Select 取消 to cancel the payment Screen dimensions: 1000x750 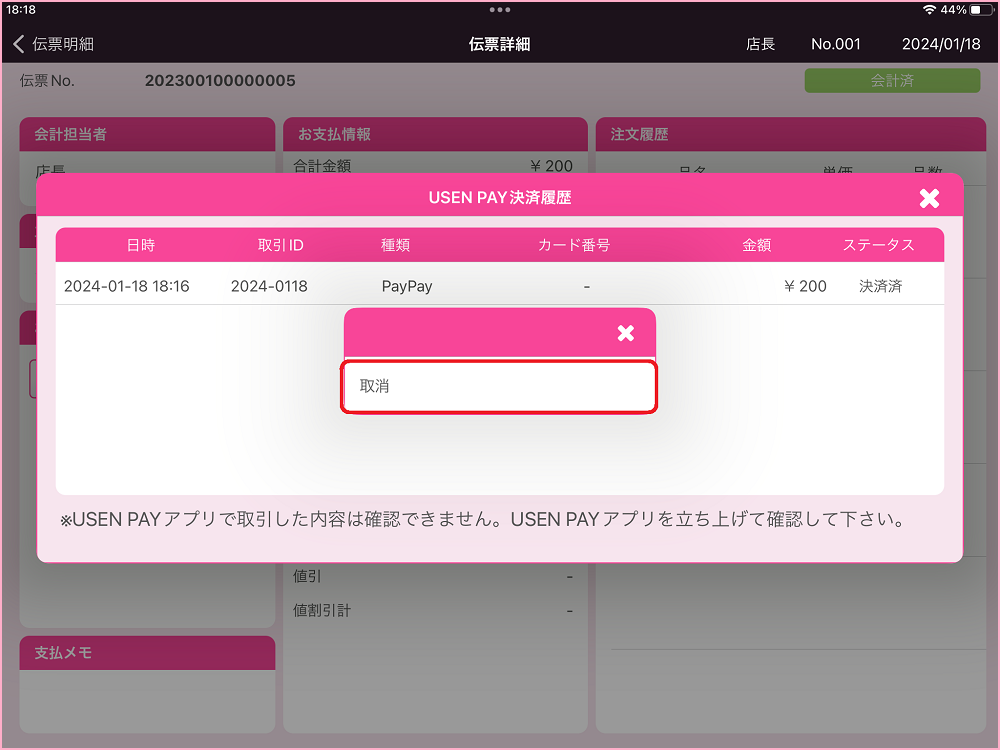pyautogui.click(x=499, y=386)
